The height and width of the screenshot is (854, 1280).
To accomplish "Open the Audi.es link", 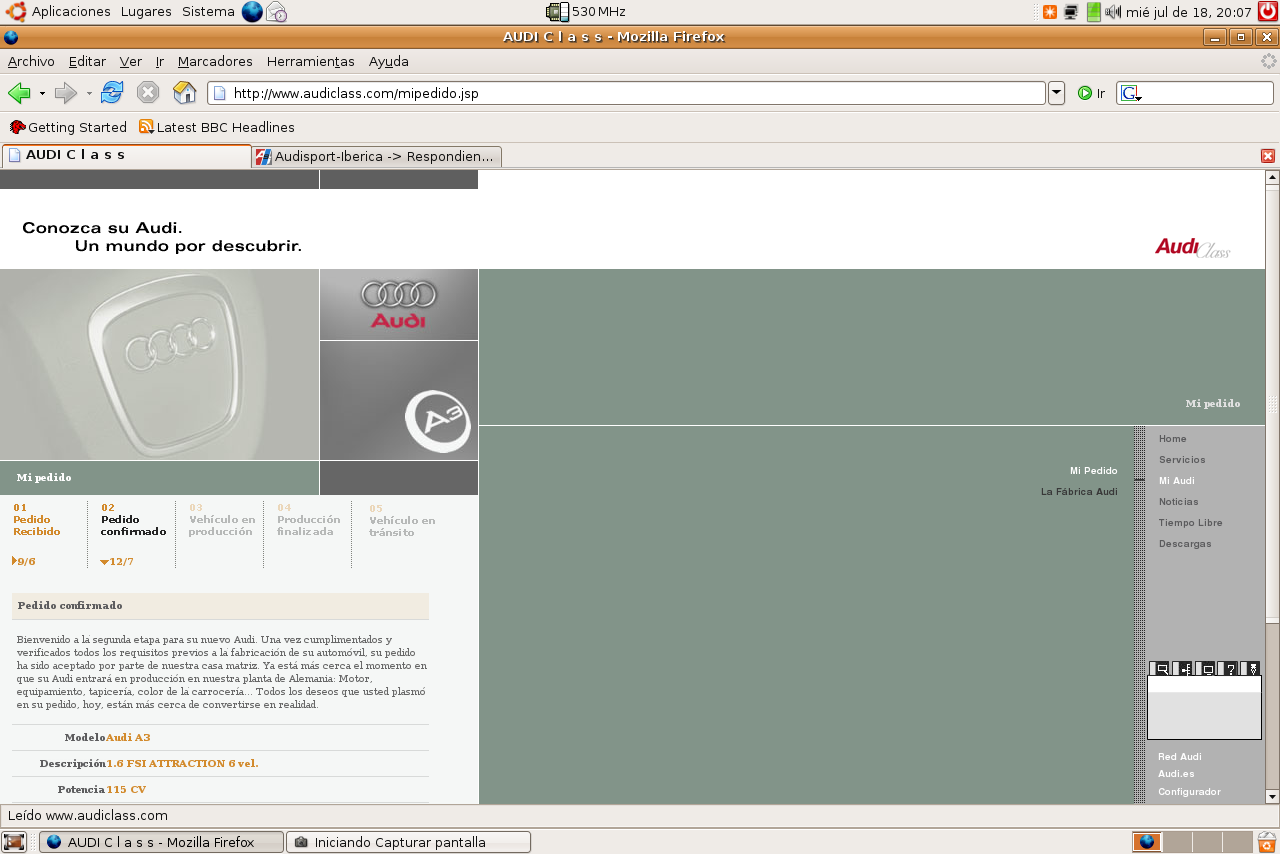I will tap(1176, 774).
